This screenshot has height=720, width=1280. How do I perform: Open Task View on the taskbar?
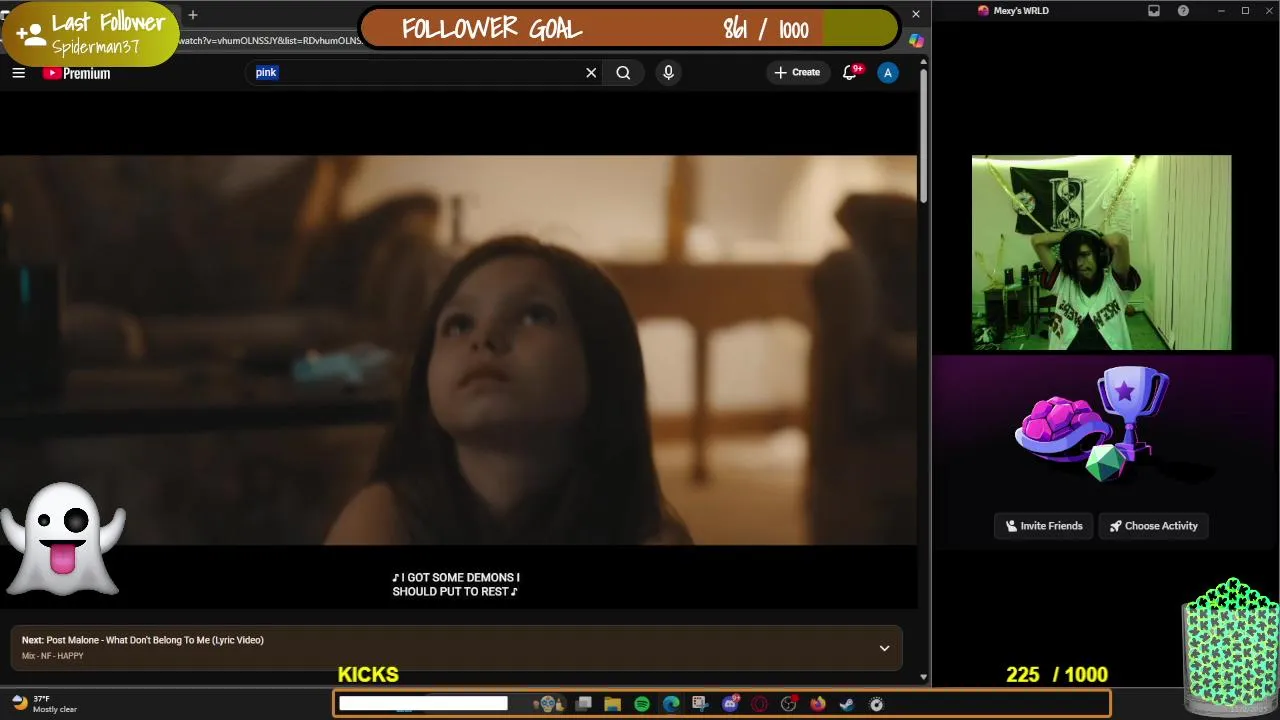[584, 704]
